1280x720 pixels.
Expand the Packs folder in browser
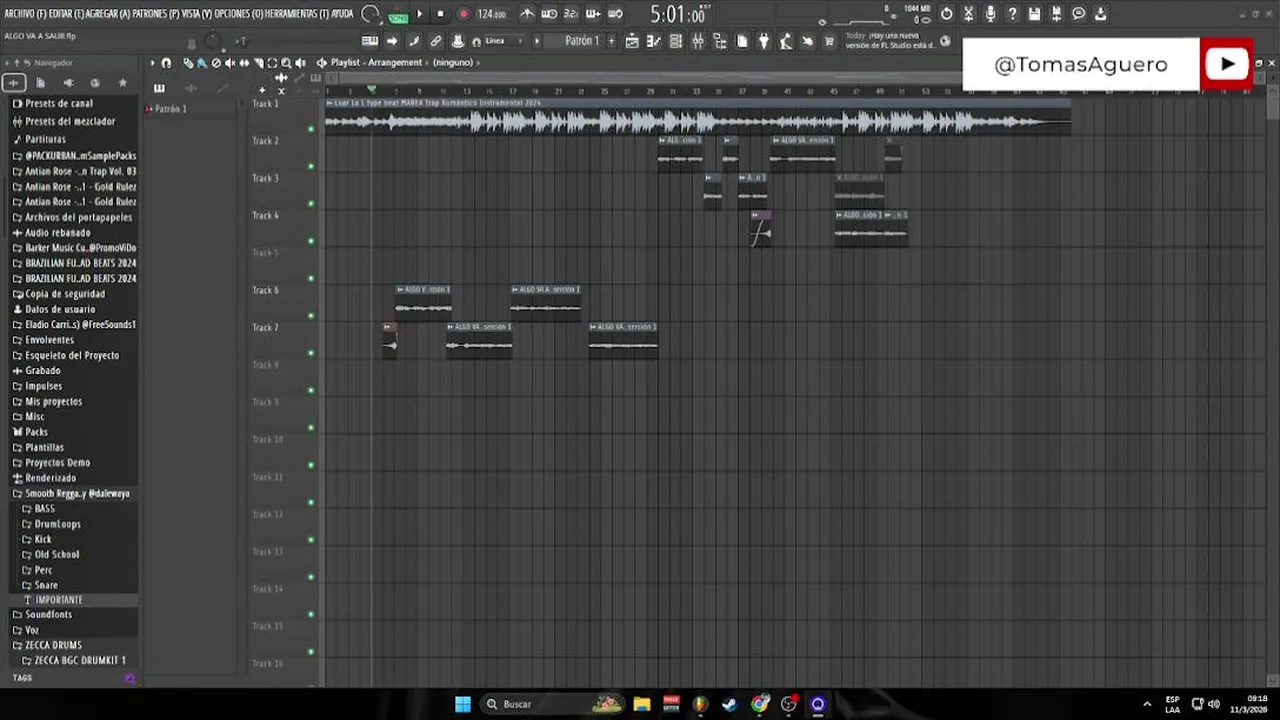pyautogui.click(x=36, y=432)
